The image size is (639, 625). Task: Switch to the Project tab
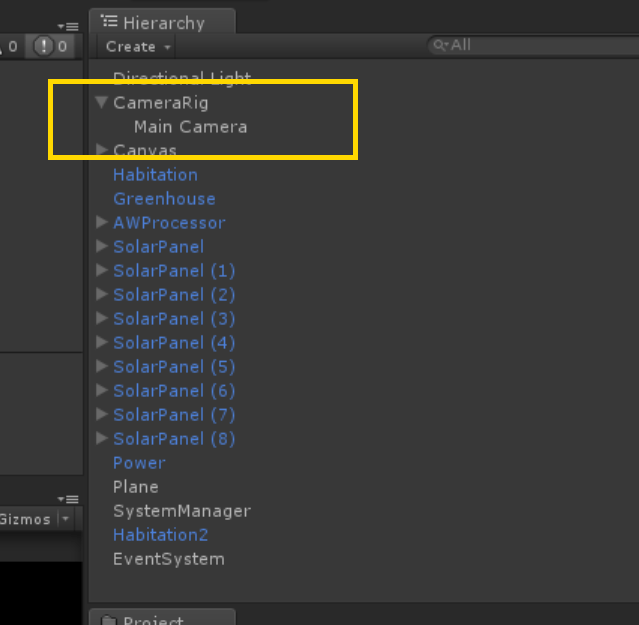tap(162, 619)
